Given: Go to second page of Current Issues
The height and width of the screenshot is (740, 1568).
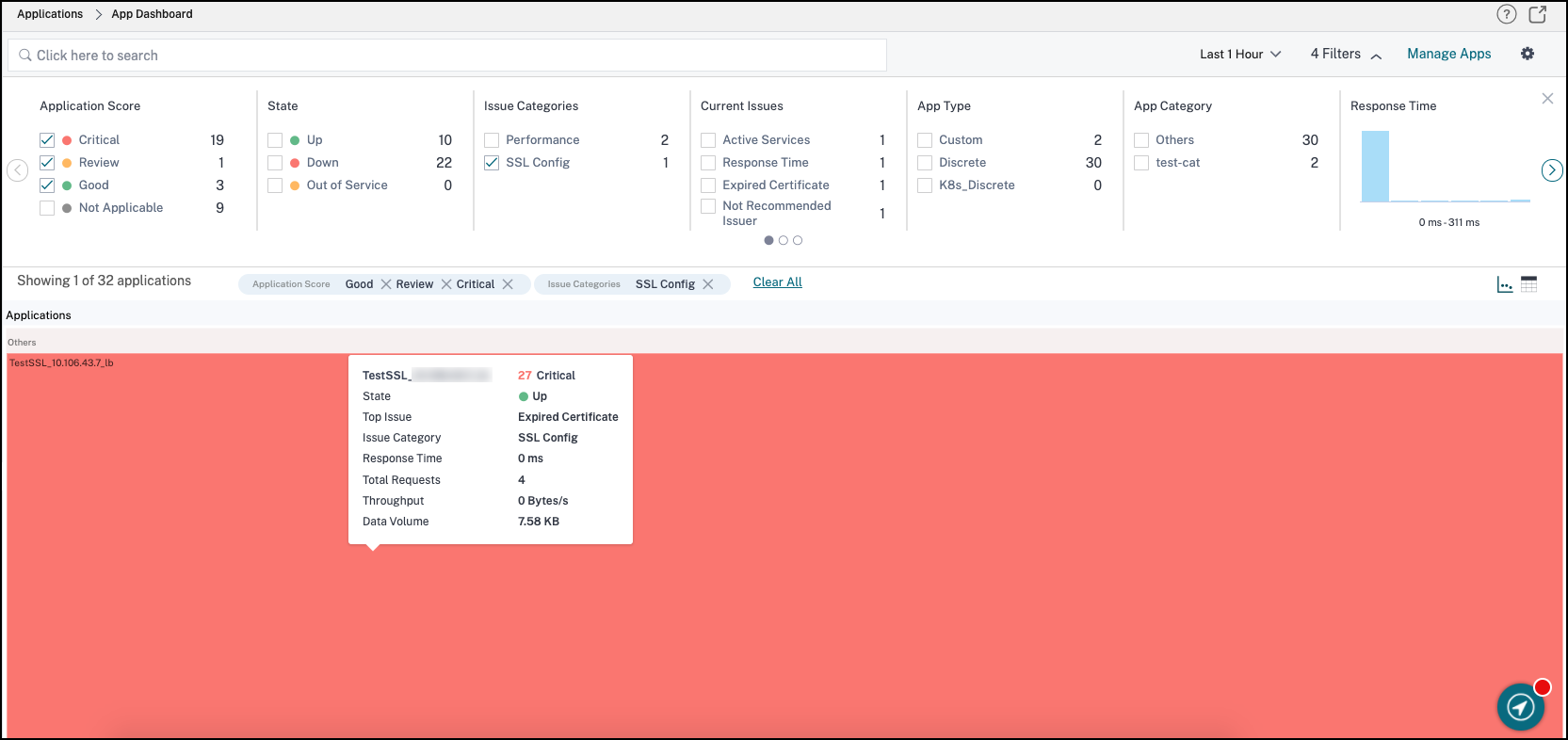Looking at the screenshot, I should click(x=784, y=241).
